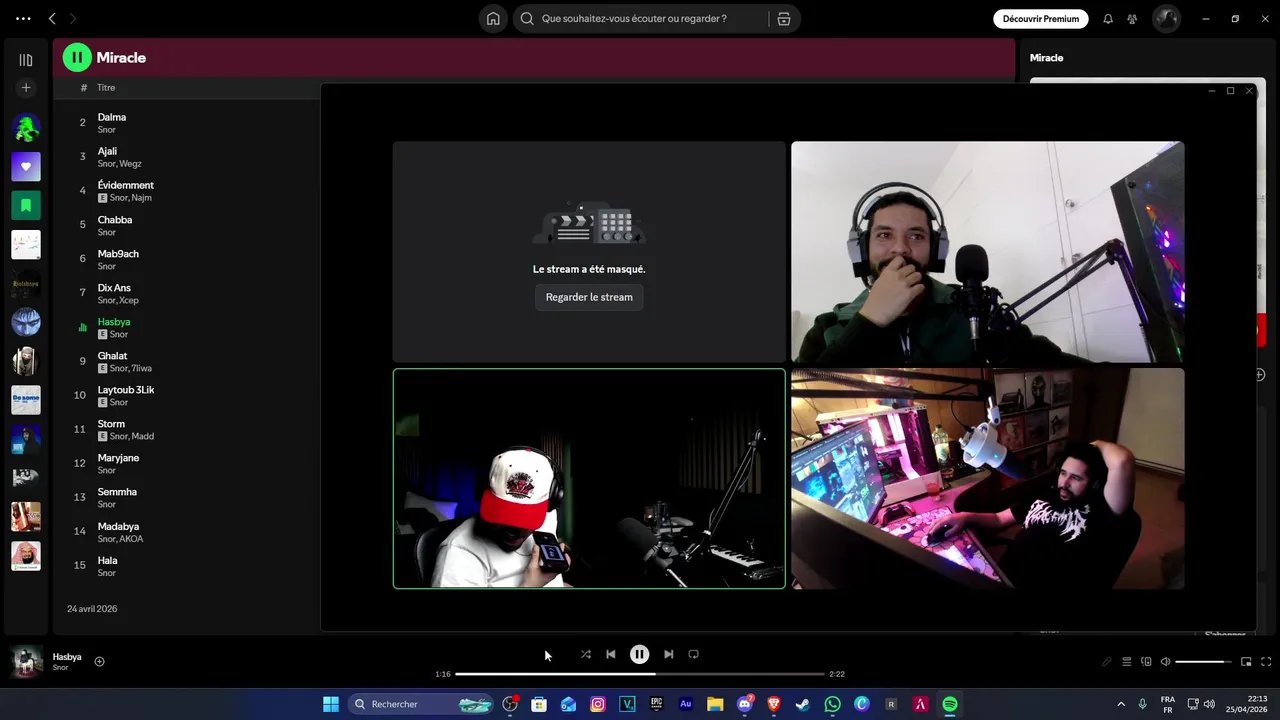Toggle shuffle in player bar
The image size is (1280, 720).
pyautogui.click(x=586, y=654)
